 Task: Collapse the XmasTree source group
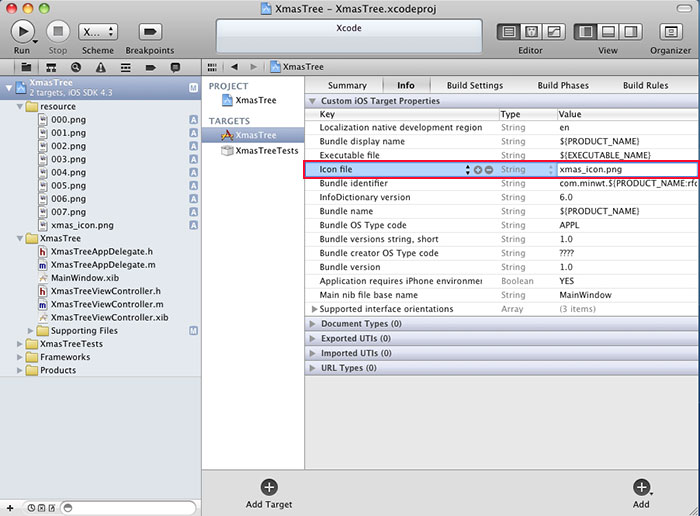point(20,238)
